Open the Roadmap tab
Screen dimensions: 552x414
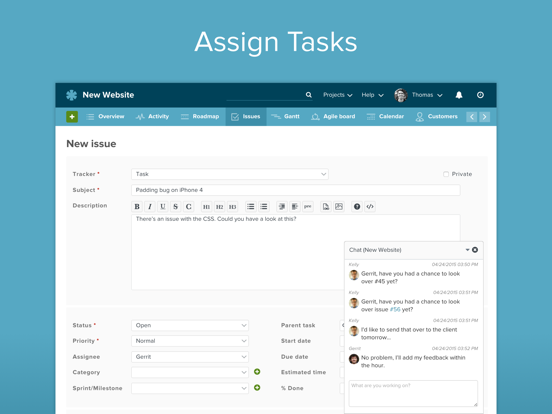pos(200,117)
